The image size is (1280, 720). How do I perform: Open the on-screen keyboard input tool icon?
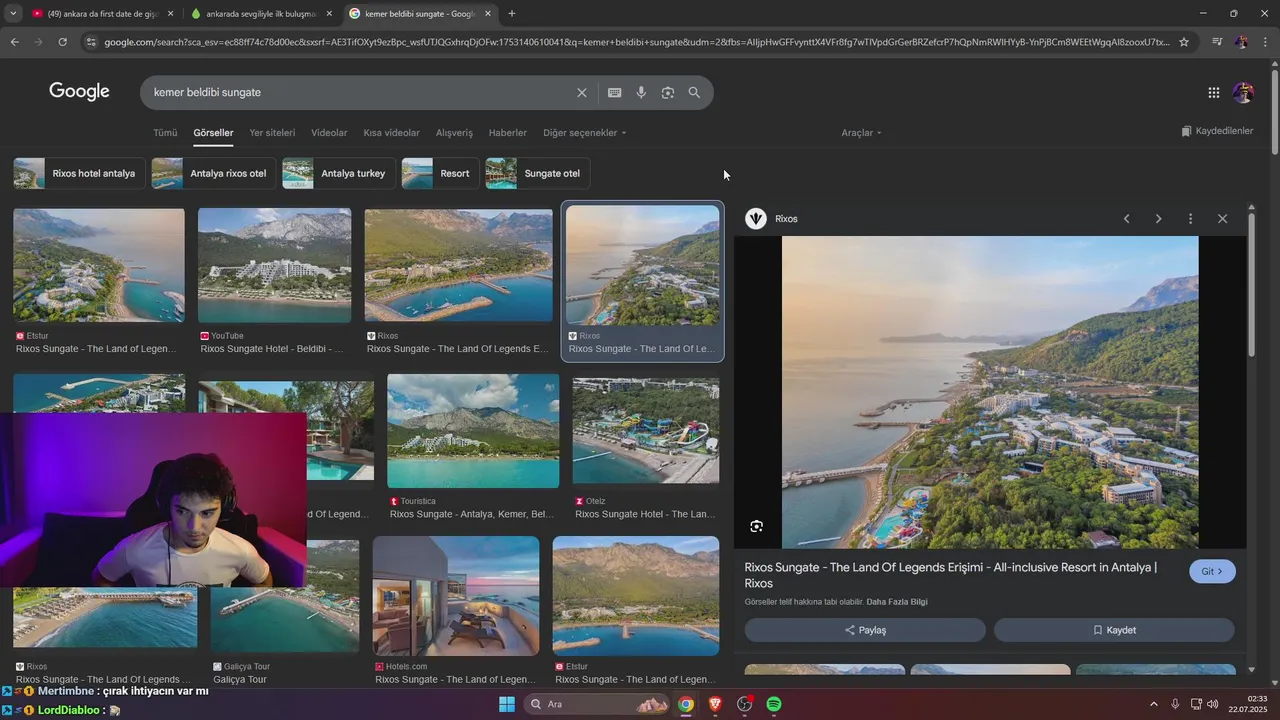[615, 92]
